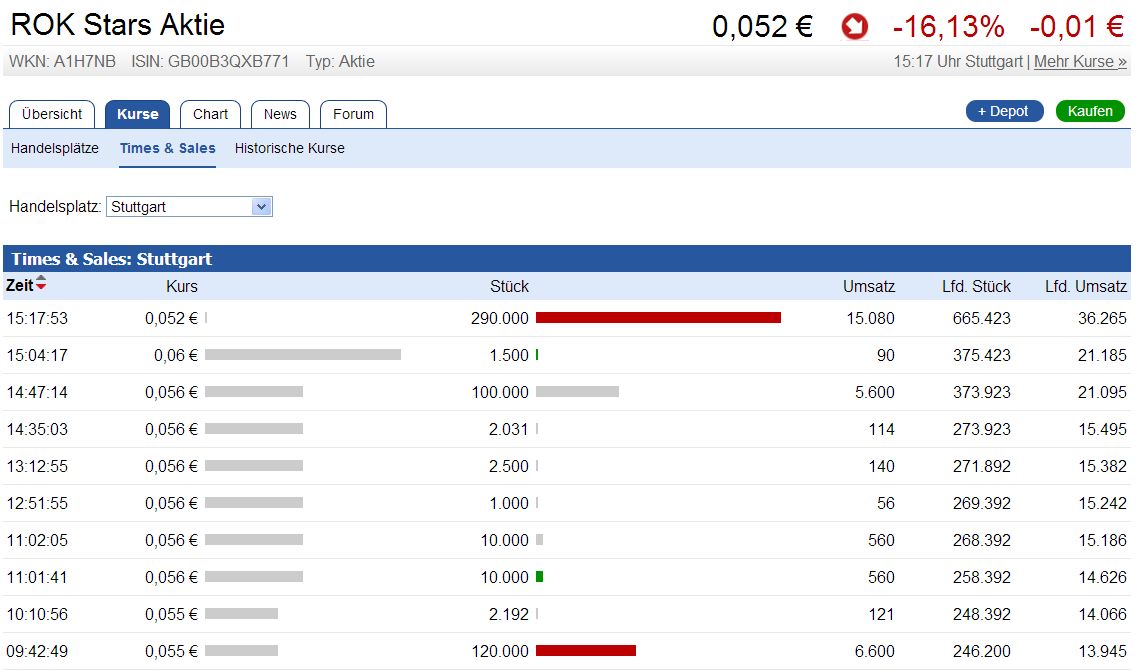
Task: Click the green Kaufen button
Action: coord(1090,111)
